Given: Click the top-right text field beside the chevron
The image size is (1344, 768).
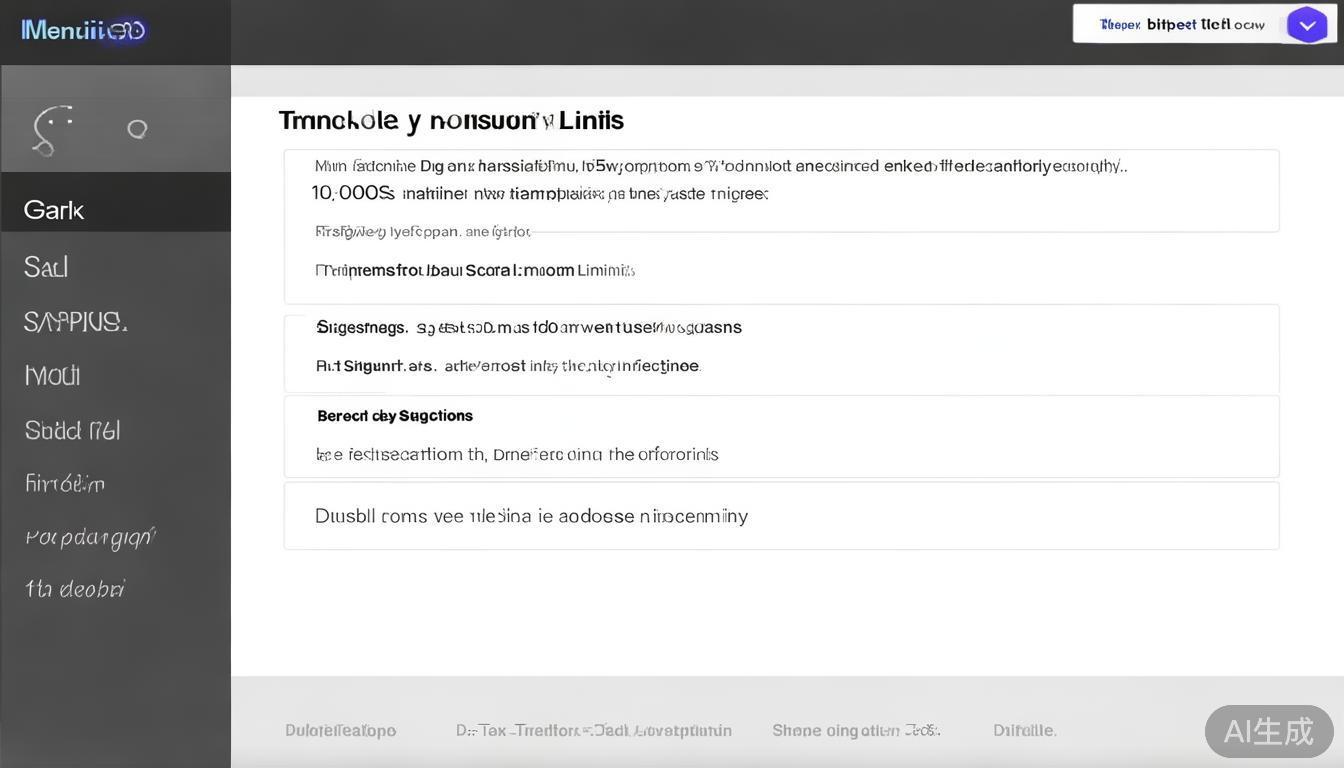Looking at the screenshot, I should click(1180, 25).
